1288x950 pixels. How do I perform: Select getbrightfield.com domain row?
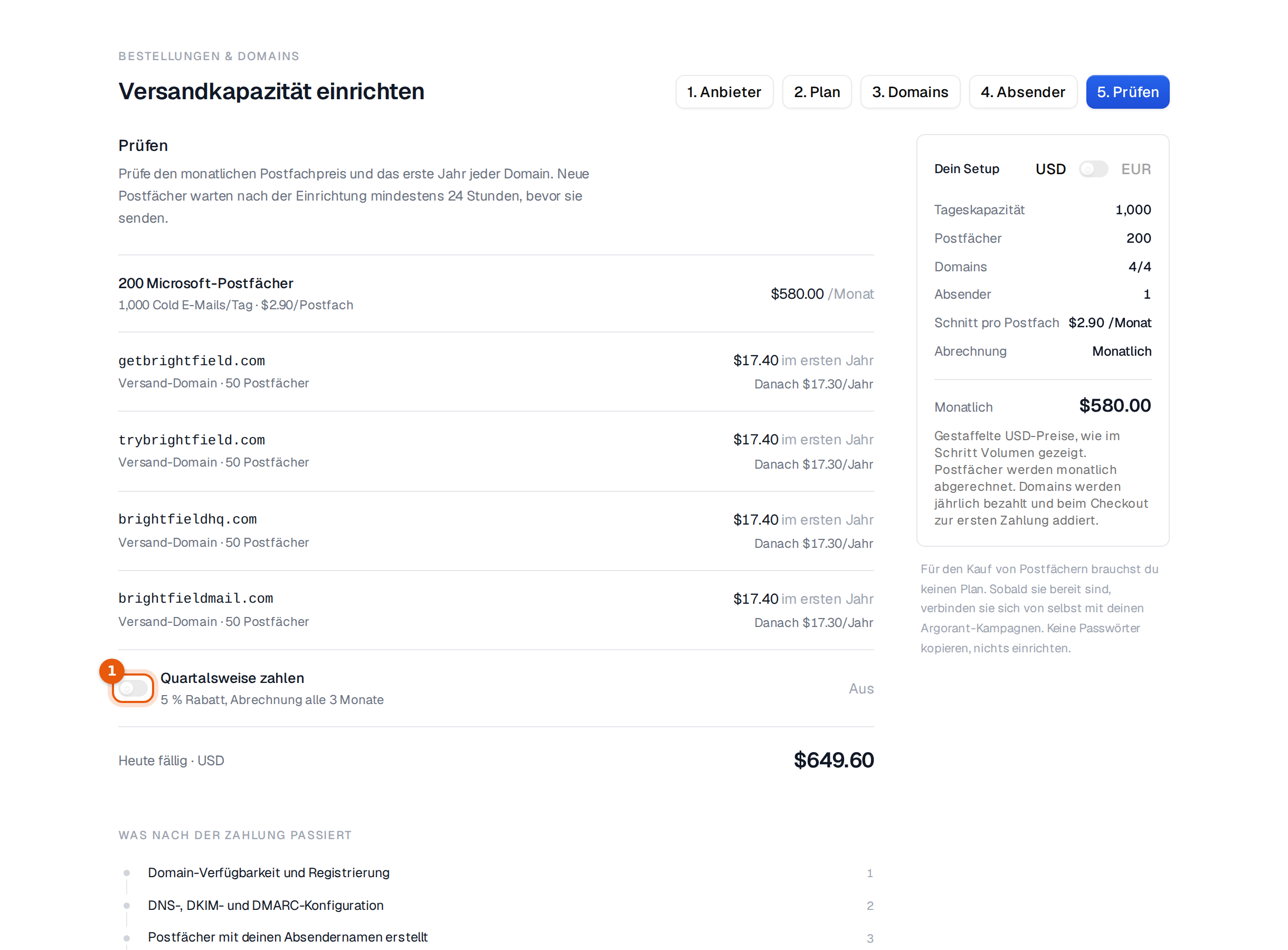coord(496,372)
